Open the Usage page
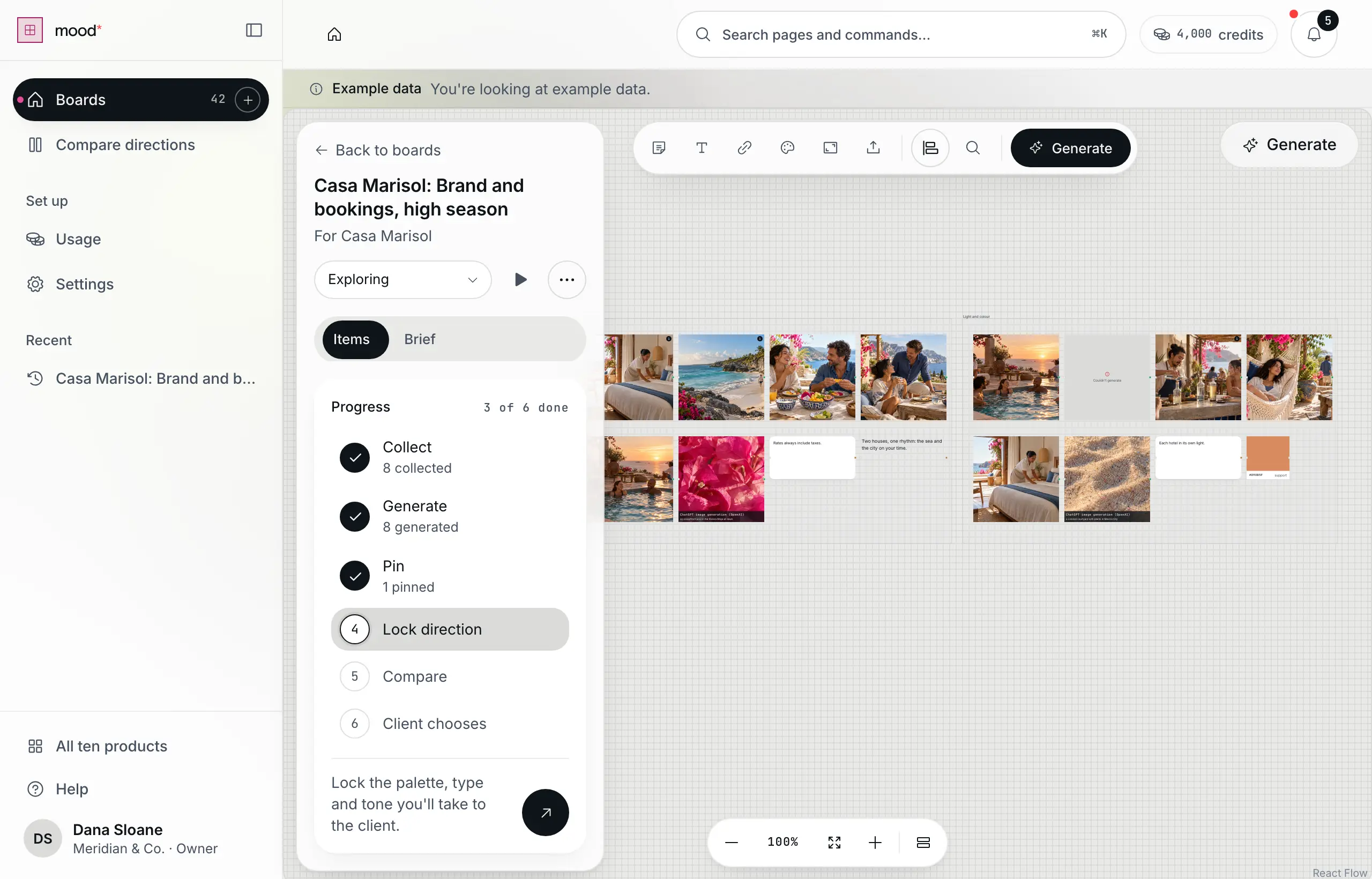 [140, 239]
